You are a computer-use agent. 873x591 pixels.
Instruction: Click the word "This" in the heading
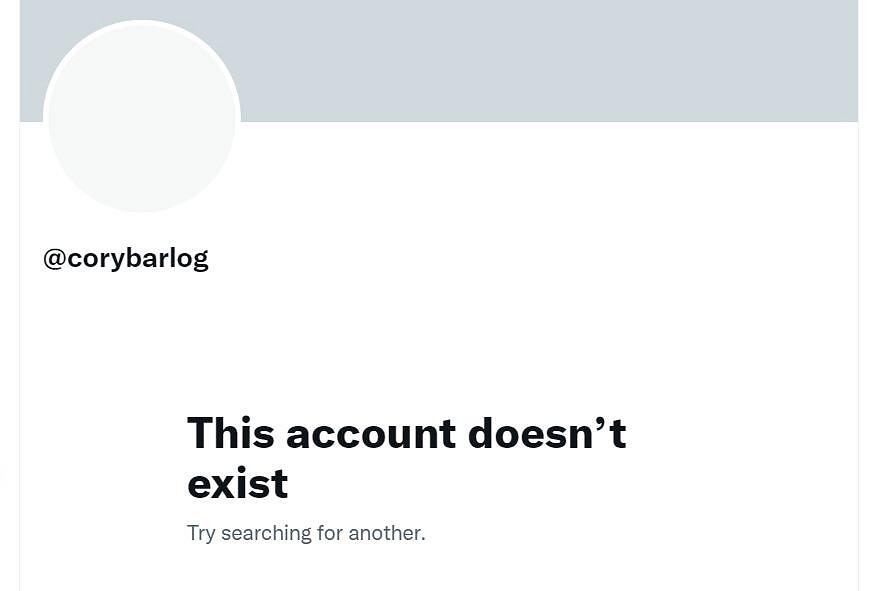230,433
